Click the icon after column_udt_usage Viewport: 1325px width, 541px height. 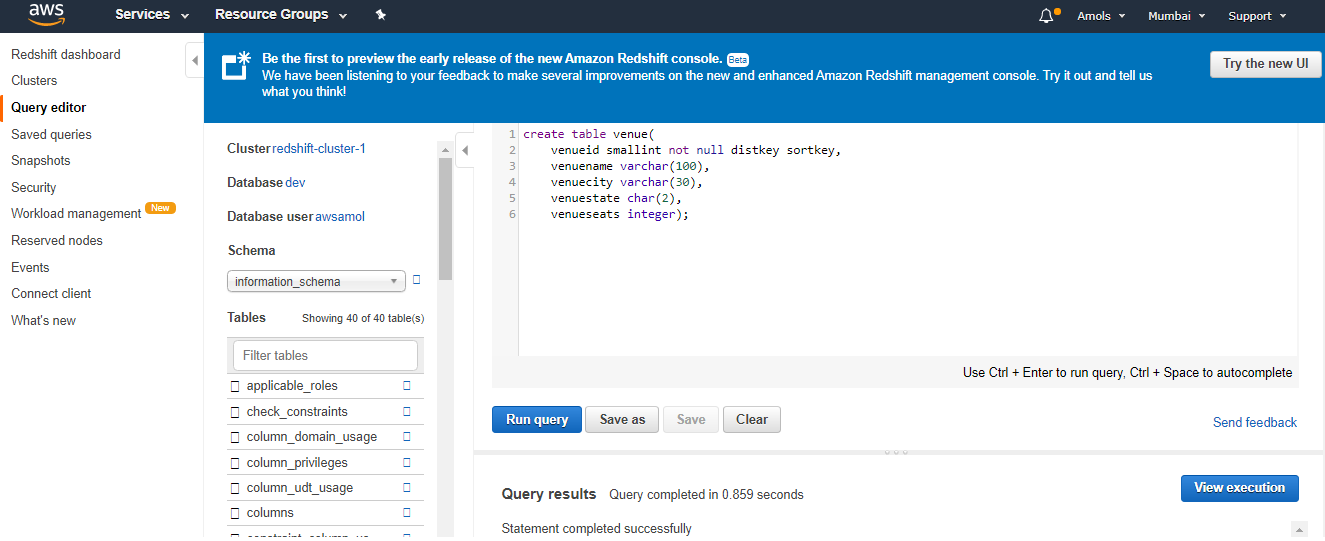coord(407,487)
